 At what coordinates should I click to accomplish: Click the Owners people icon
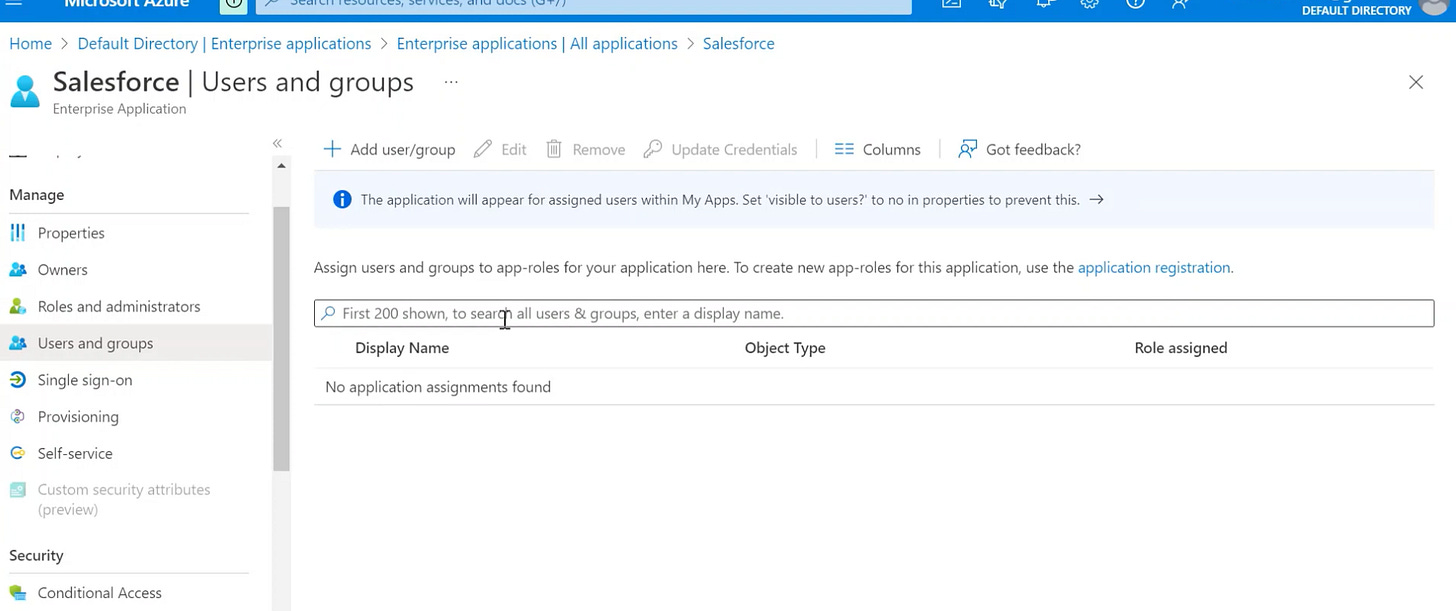tap(18, 270)
